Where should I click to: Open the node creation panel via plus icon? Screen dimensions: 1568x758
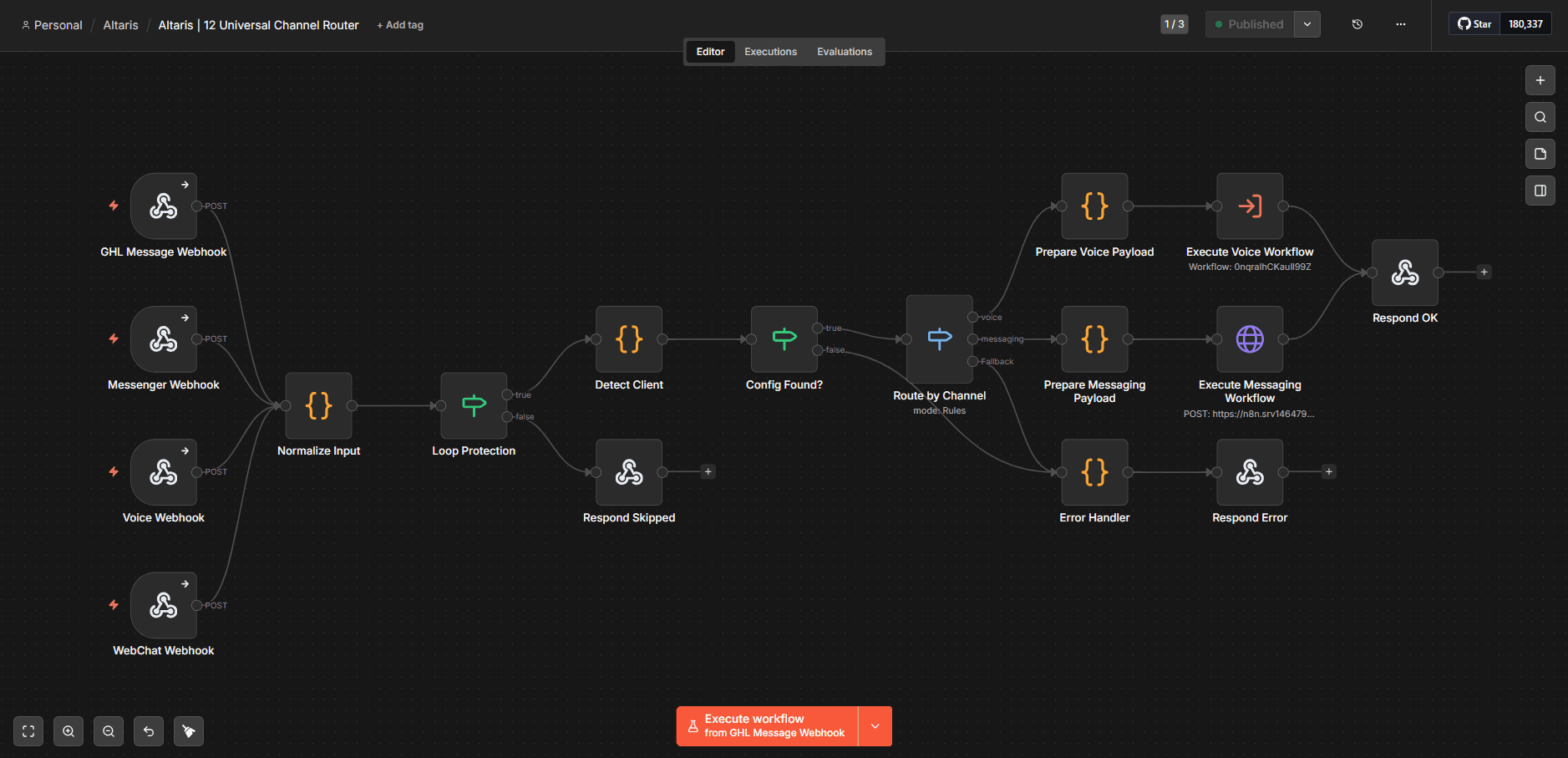click(1541, 80)
